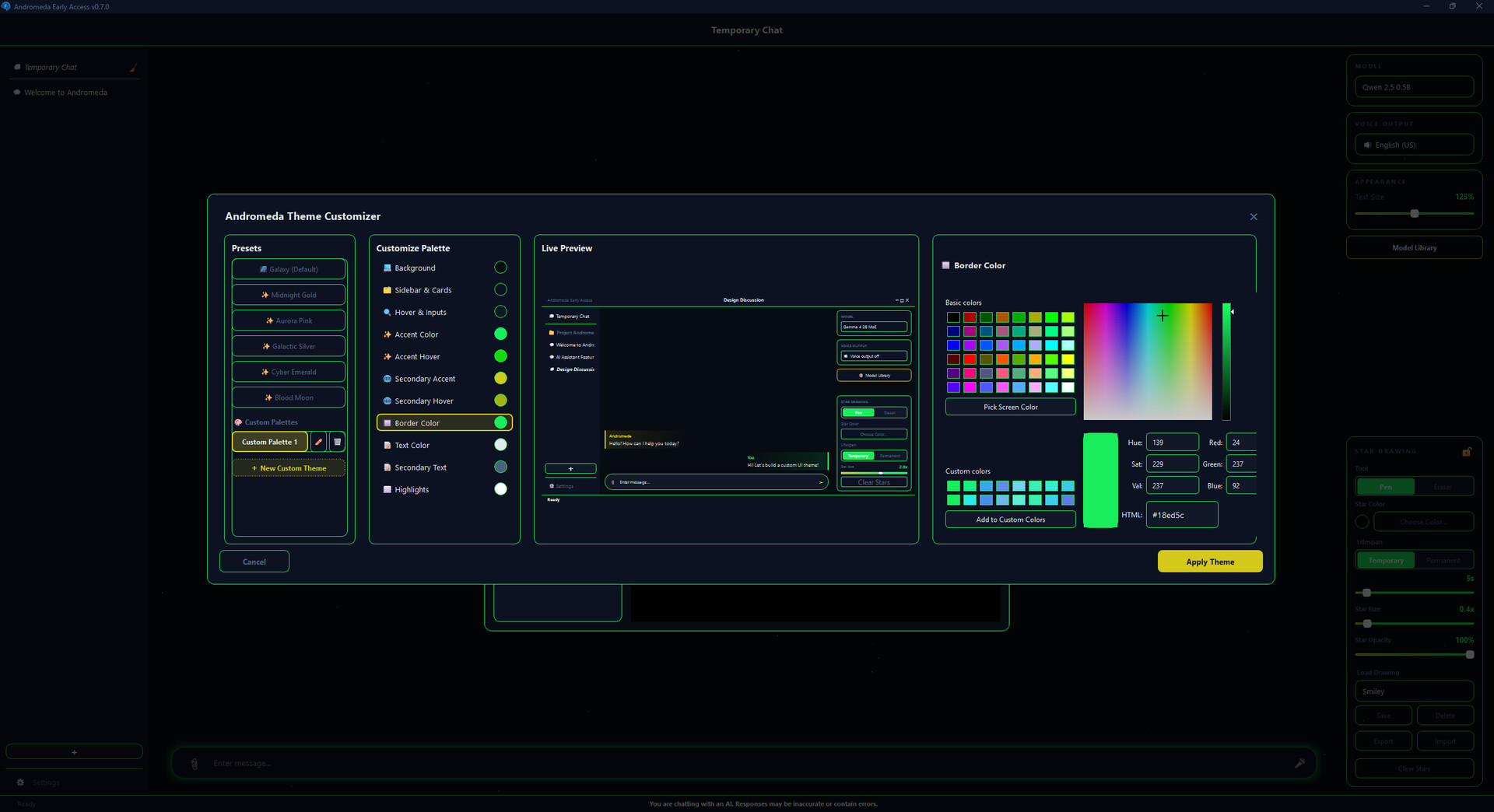
Task: Click the microphone icon in the message box
Action: [x=1299, y=763]
